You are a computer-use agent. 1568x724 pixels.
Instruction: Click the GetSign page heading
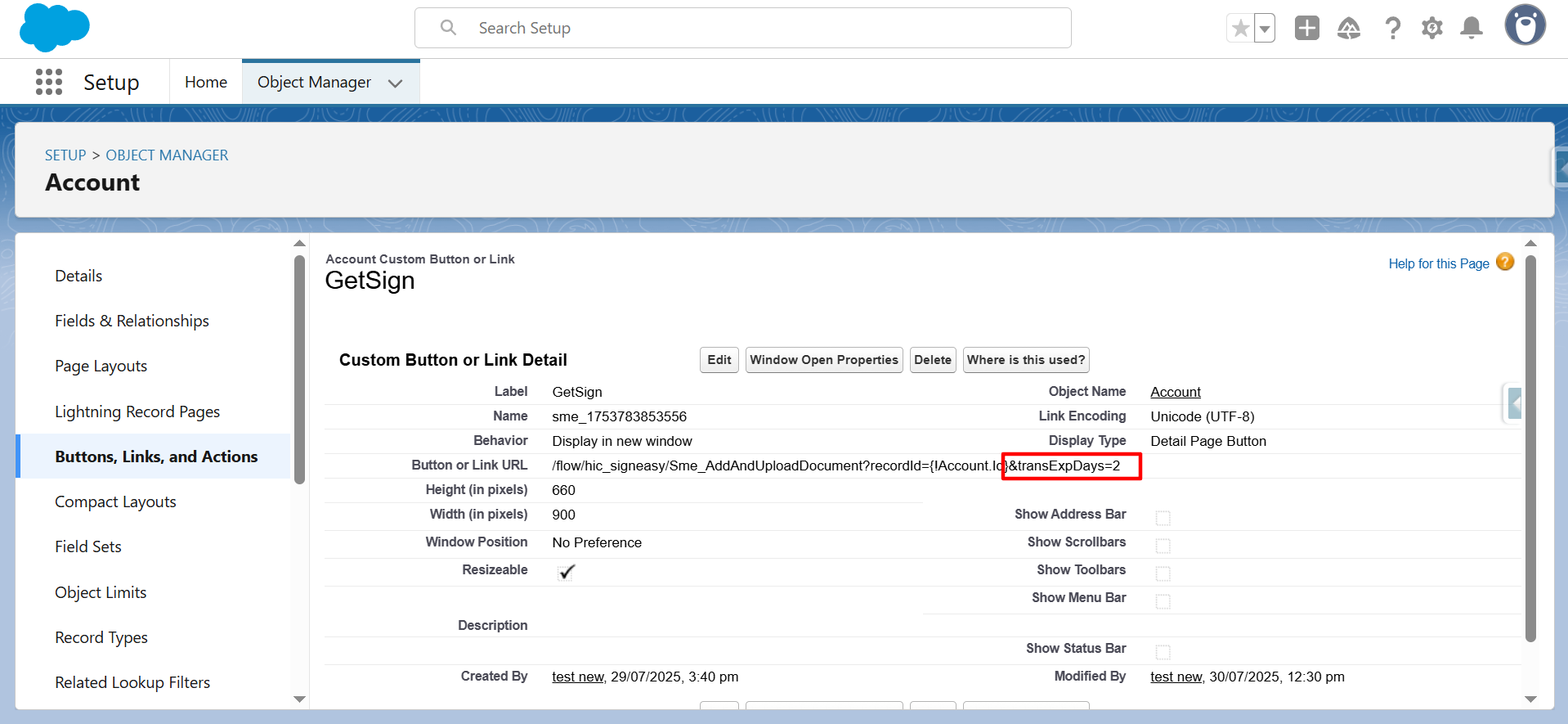[x=370, y=281]
